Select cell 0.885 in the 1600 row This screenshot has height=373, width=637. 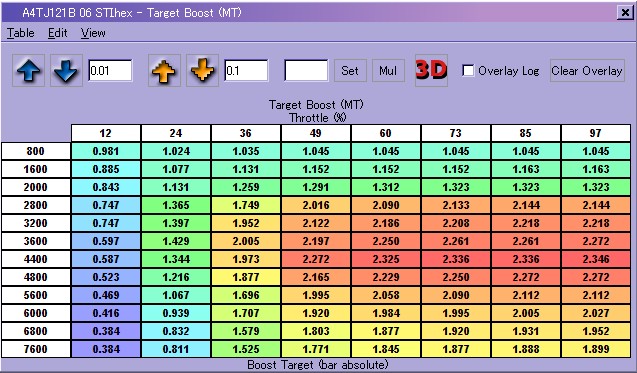106,169
